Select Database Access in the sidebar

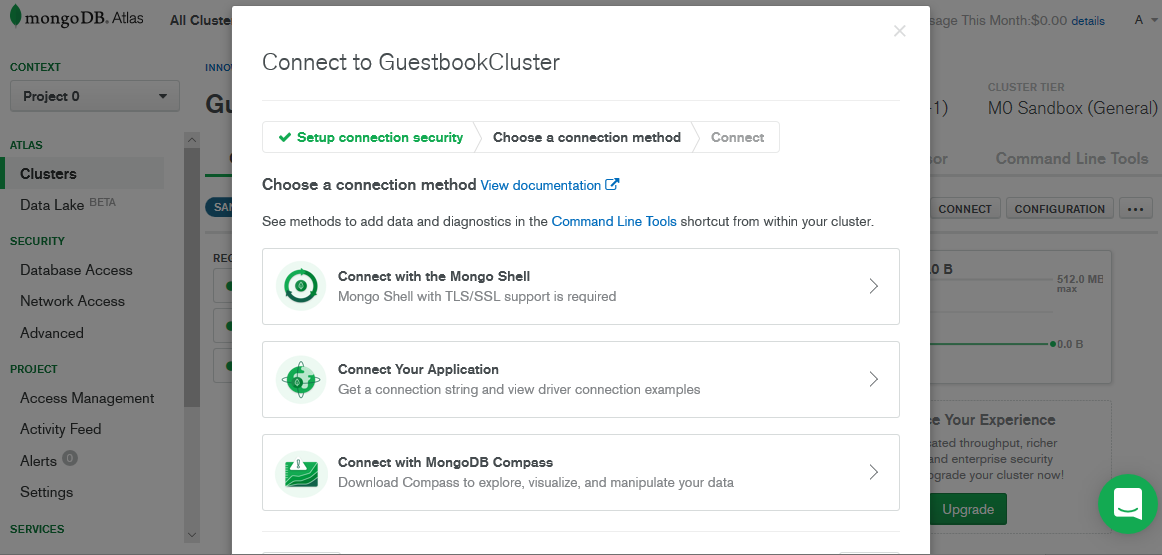(x=76, y=270)
